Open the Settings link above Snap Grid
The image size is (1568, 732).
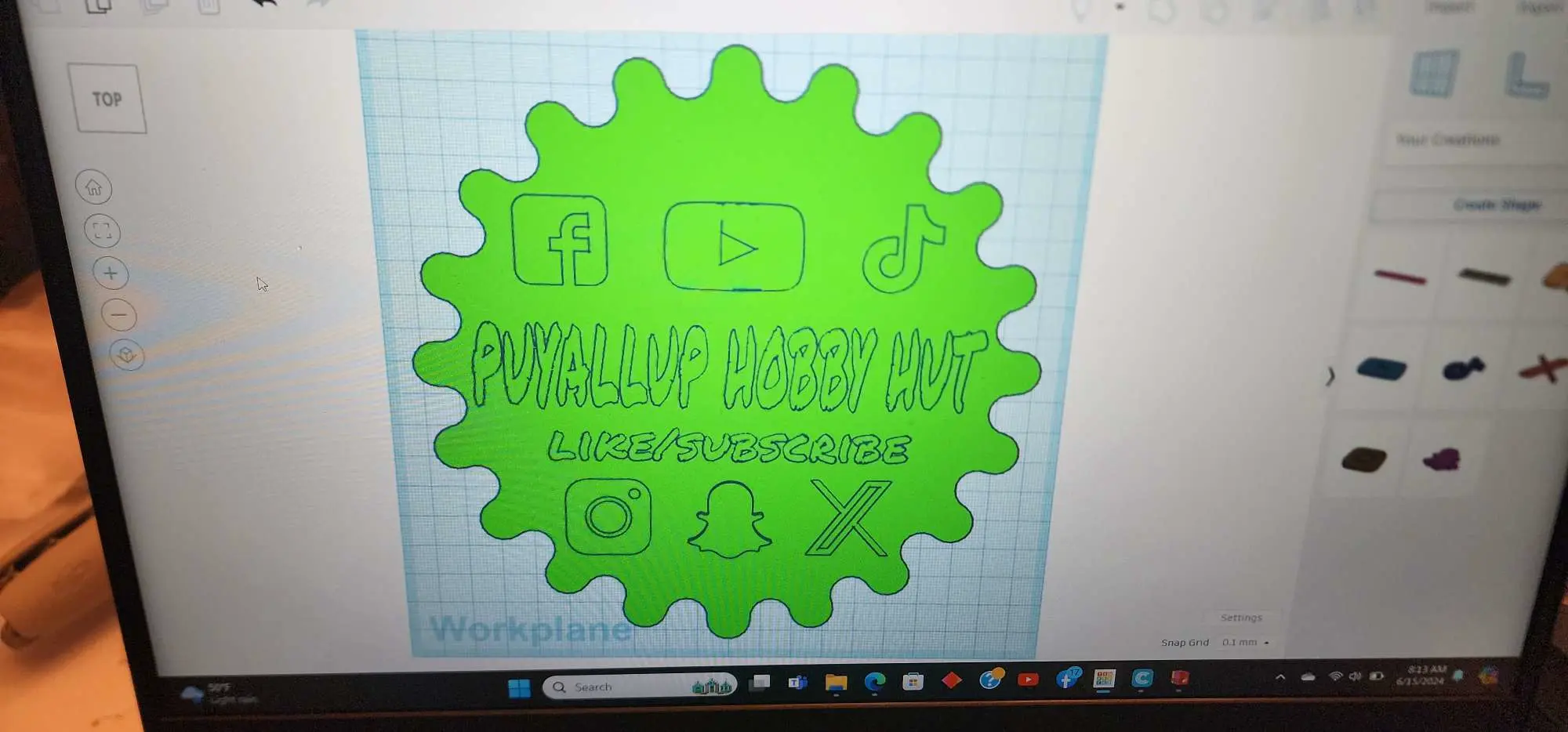1241,618
